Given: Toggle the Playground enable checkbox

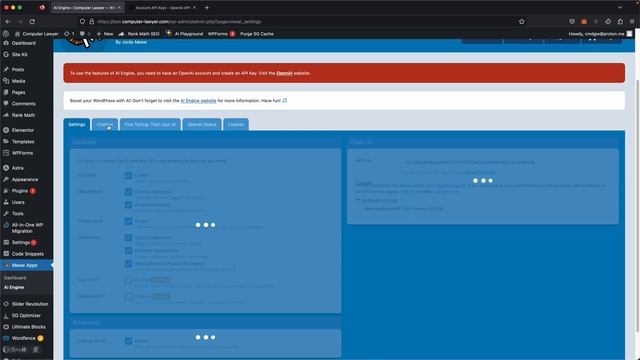Looking at the screenshot, I should coord(128,221).
